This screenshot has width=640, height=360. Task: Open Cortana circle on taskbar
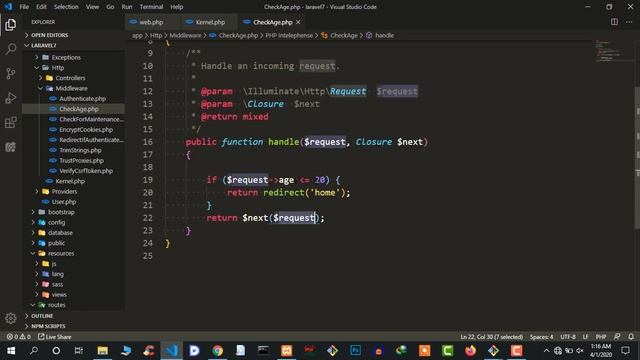coord(56,351)
